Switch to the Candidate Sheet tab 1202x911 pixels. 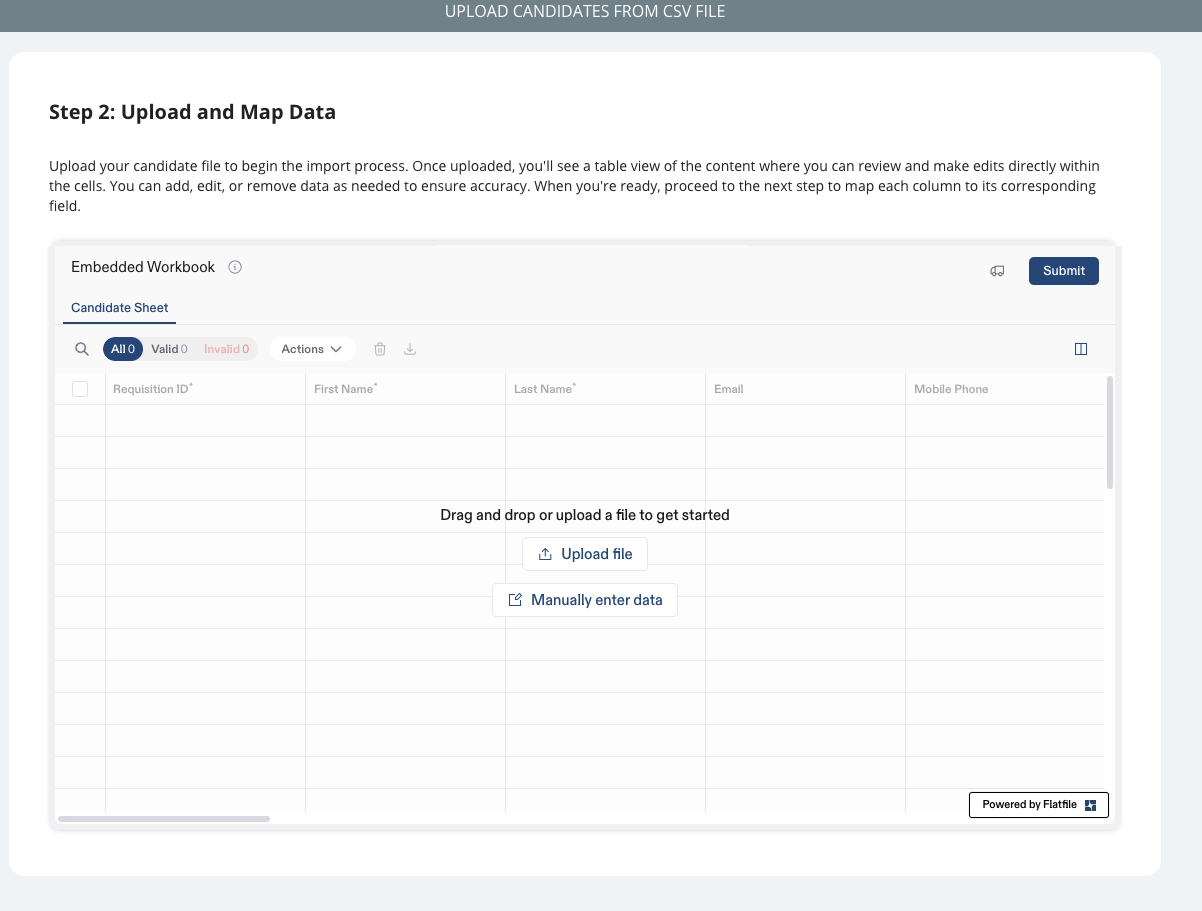pos(120,308)
